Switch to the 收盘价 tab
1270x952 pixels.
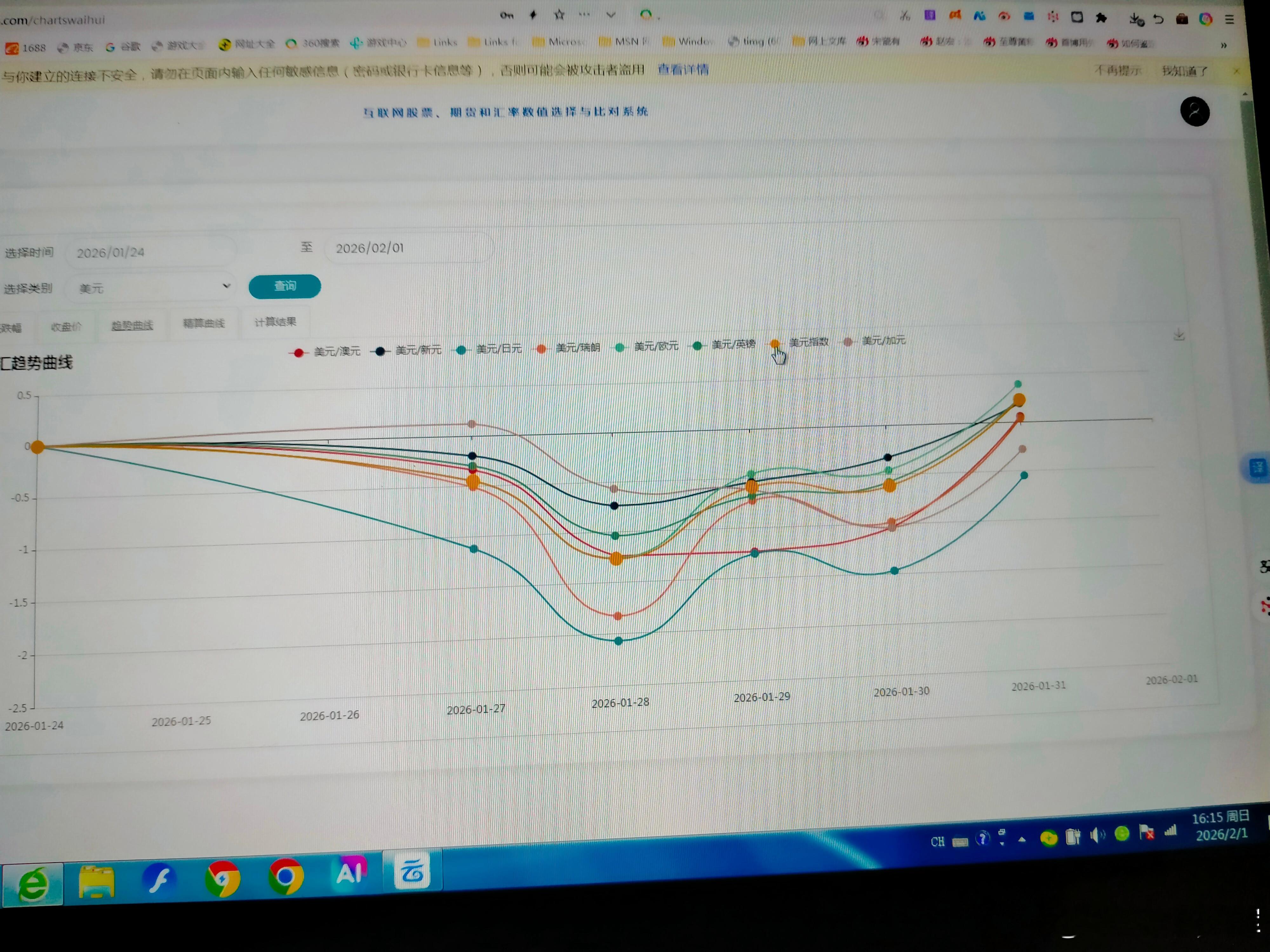(x=66, y=327)
